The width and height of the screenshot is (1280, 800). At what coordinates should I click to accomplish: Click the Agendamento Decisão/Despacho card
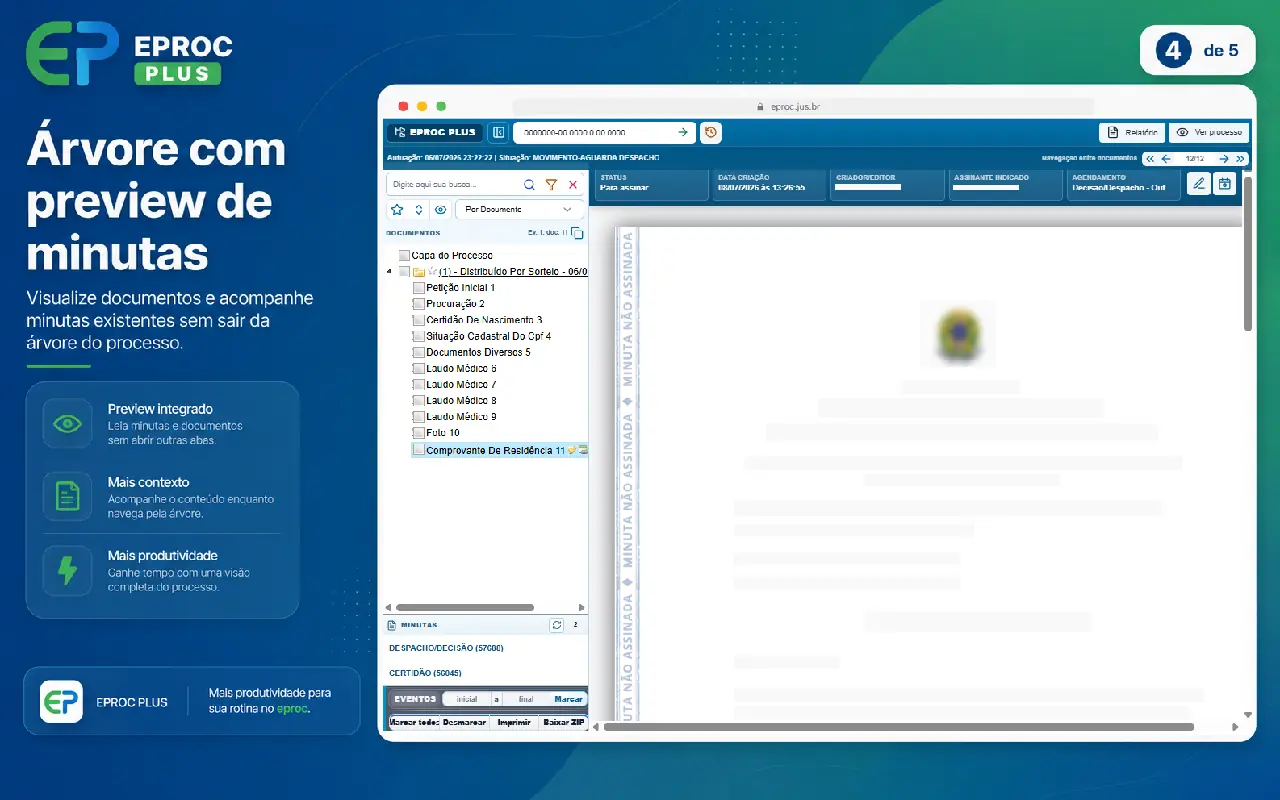click(1123, 184)
